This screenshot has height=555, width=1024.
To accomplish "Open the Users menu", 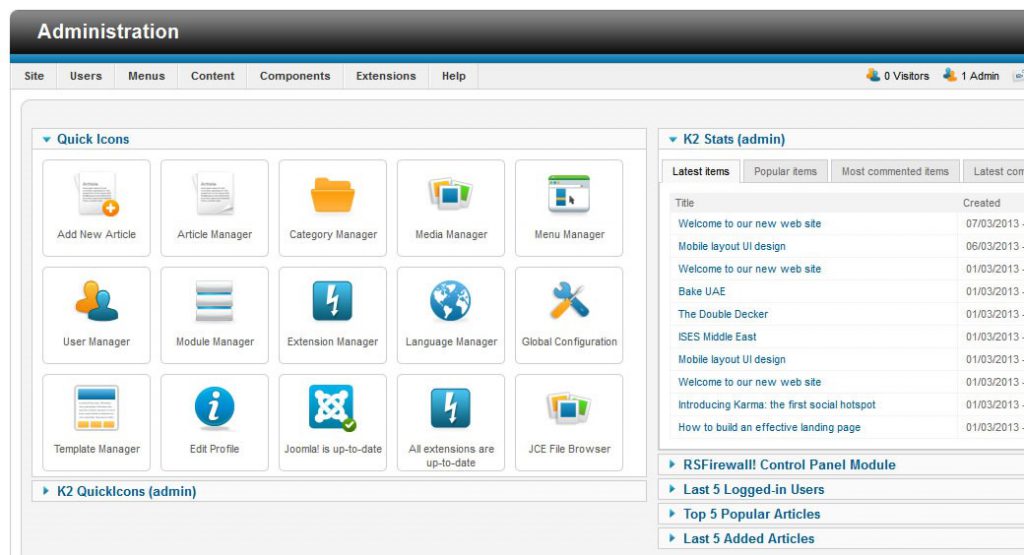I will [86, 76].
